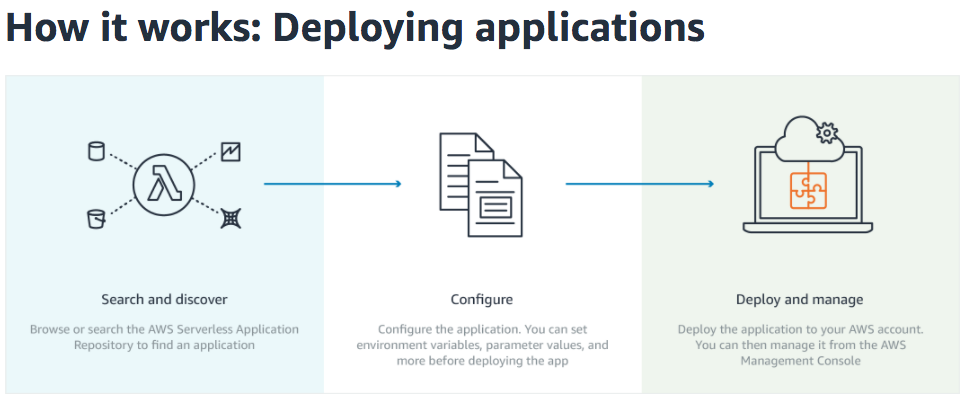The height and width of the screenshot is (401, 968).
Task: Click the configuration documents icon
Action: pyautogui.click(x=481, y=184)
